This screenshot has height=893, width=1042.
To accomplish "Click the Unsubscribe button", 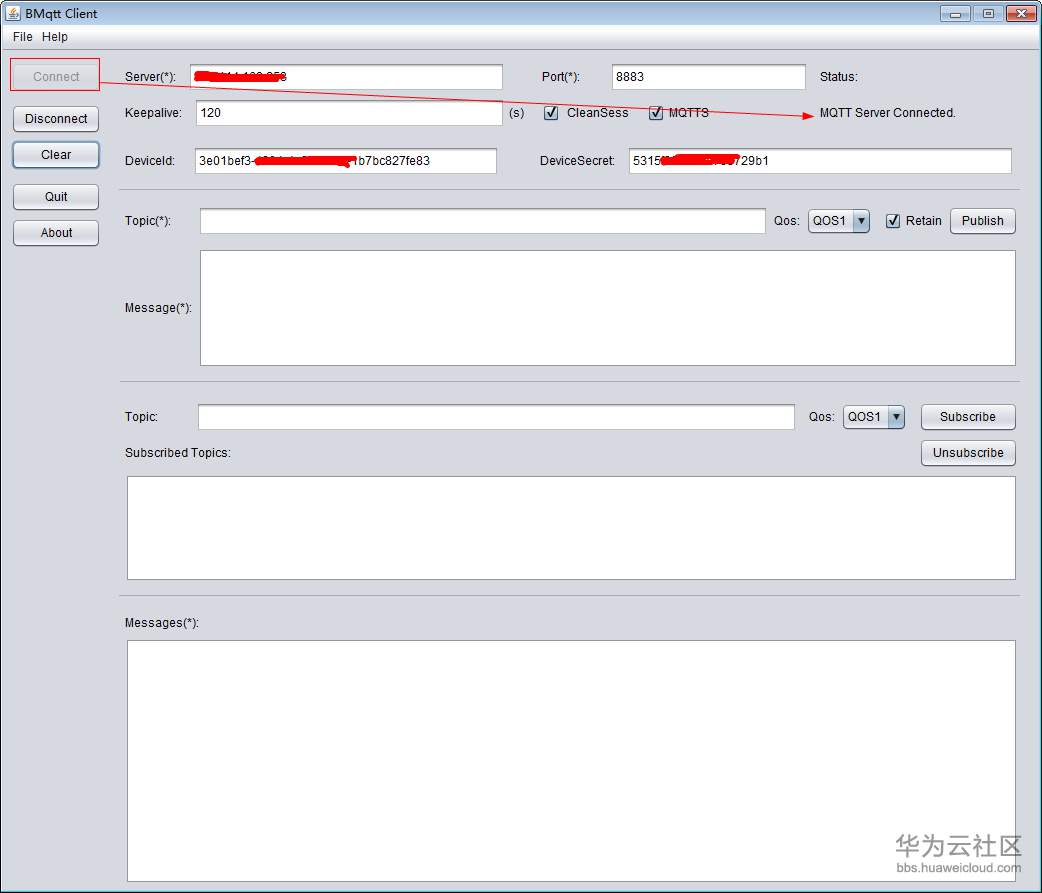I will point(968,452).
